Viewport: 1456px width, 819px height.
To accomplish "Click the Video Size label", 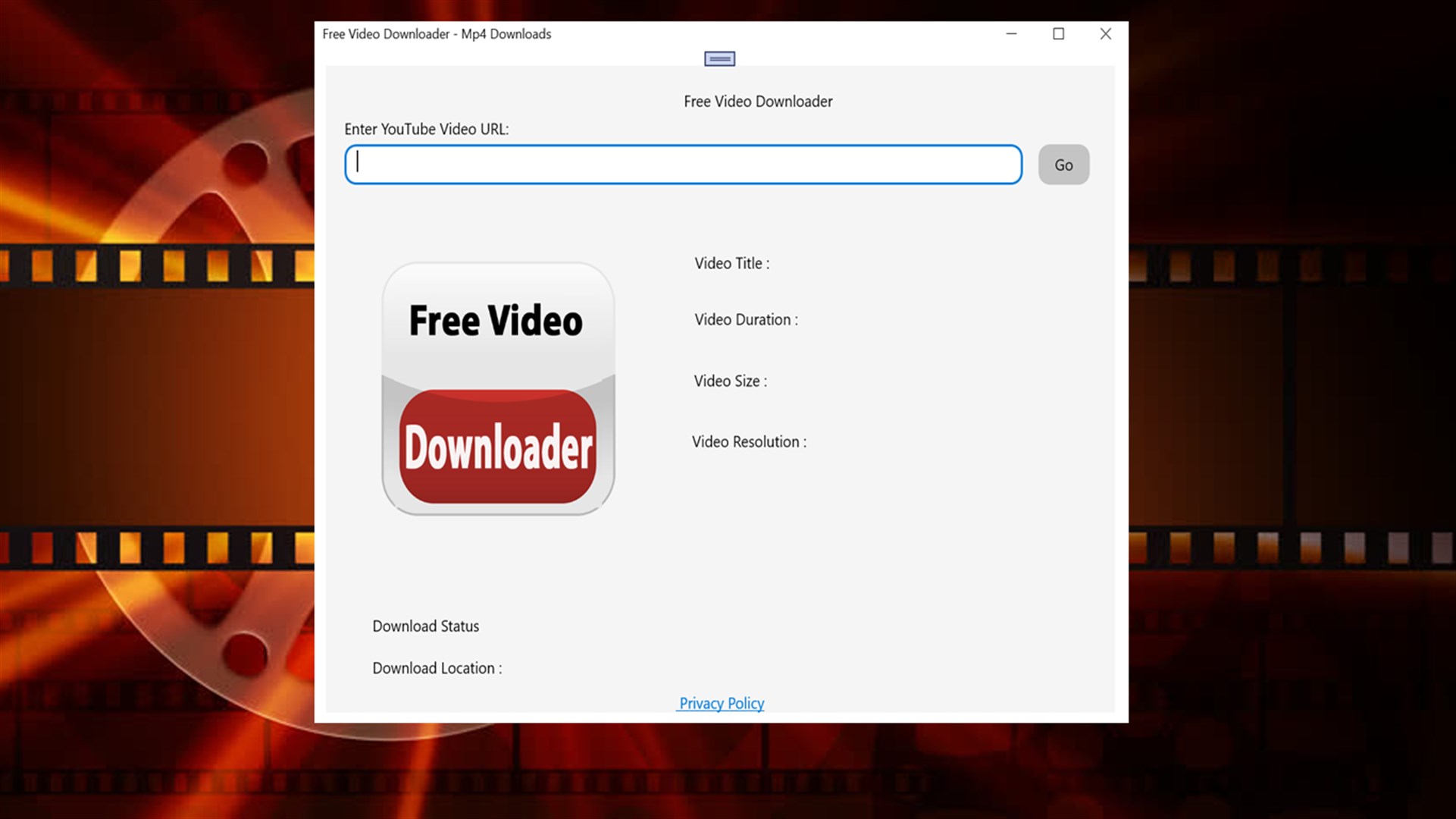I will (x=730, y=381).
